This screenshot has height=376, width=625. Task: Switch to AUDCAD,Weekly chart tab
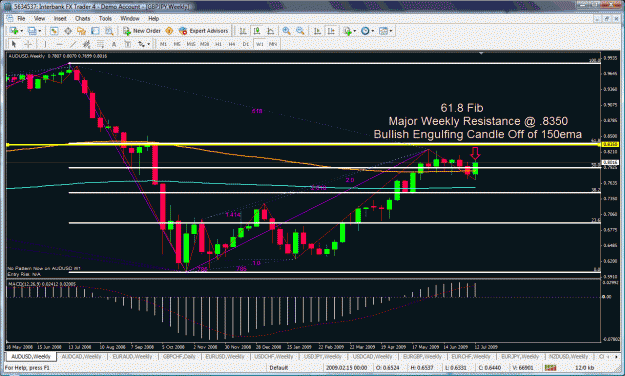pyautogui.click(x=81, y=356)
